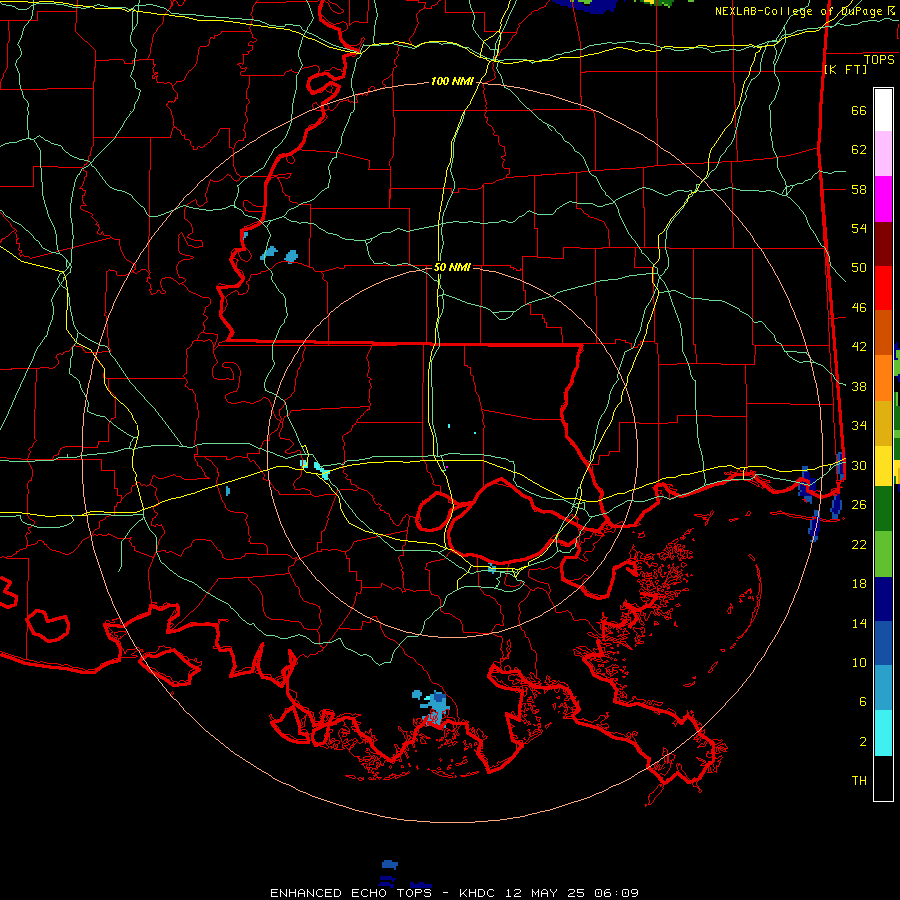Screen dimensions: 900x900
Task: Click the 06:09 timestamp in the caption
Action: coord(616,893)
